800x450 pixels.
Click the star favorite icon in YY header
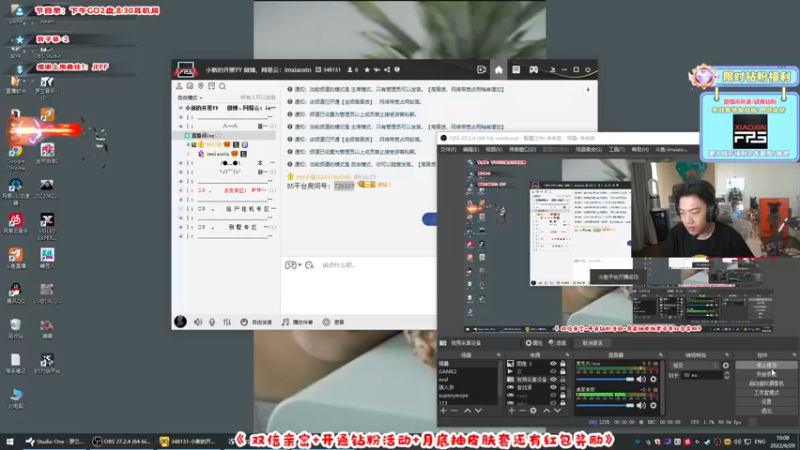click(x=367, y=70)
